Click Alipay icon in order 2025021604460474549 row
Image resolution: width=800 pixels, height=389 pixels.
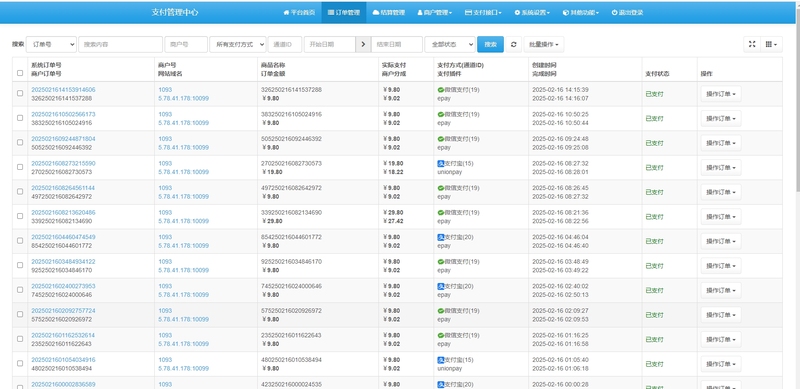441,237
